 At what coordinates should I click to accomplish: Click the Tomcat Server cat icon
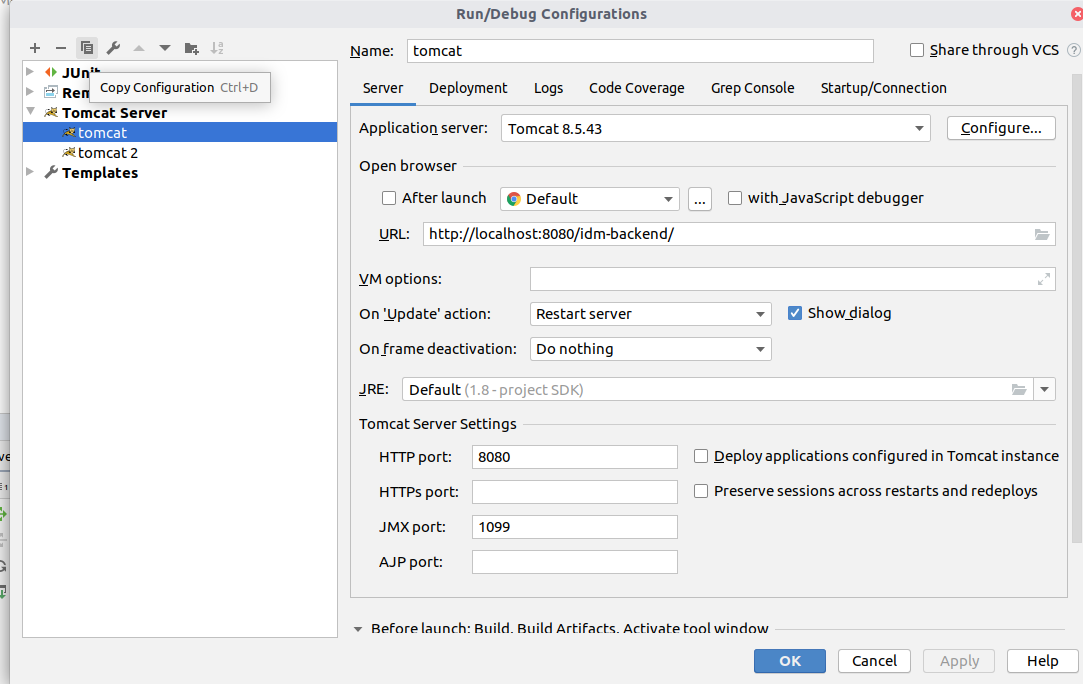[50, 112]
